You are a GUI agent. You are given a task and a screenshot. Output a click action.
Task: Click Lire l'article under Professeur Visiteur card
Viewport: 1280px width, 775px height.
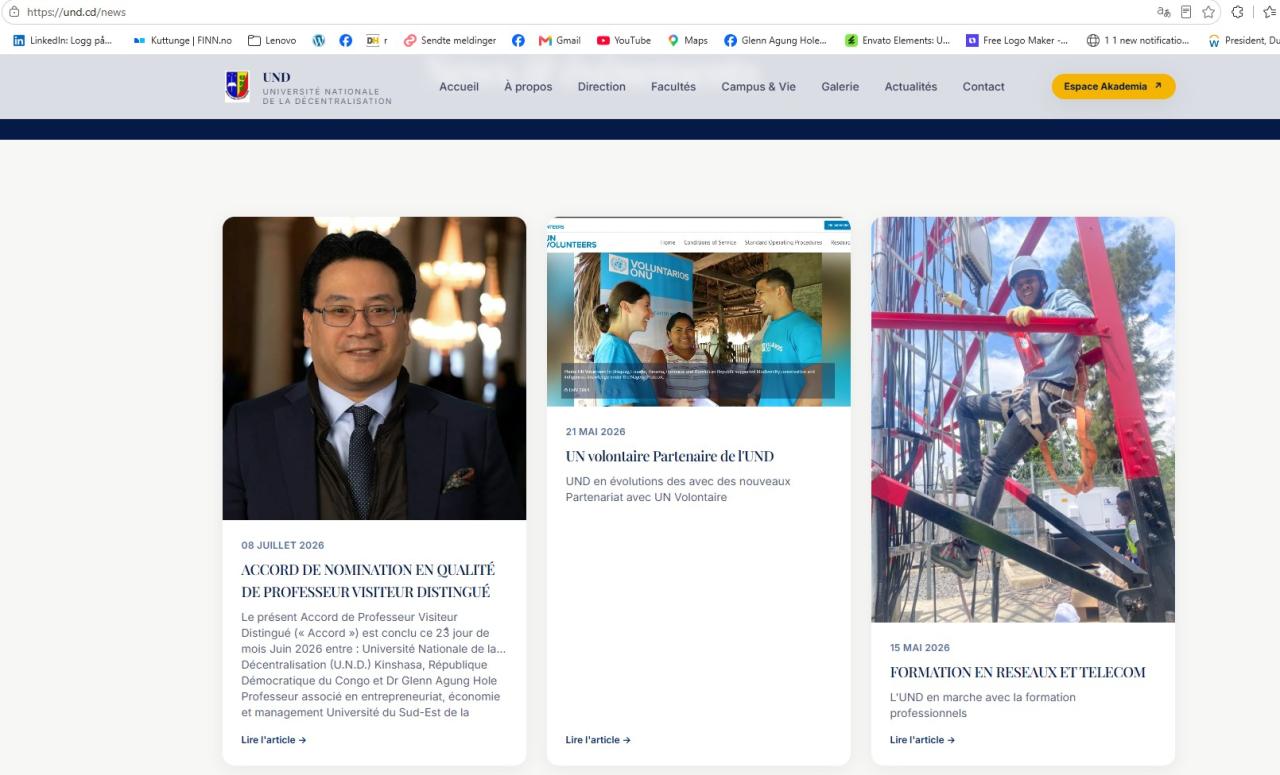point(274,740)
